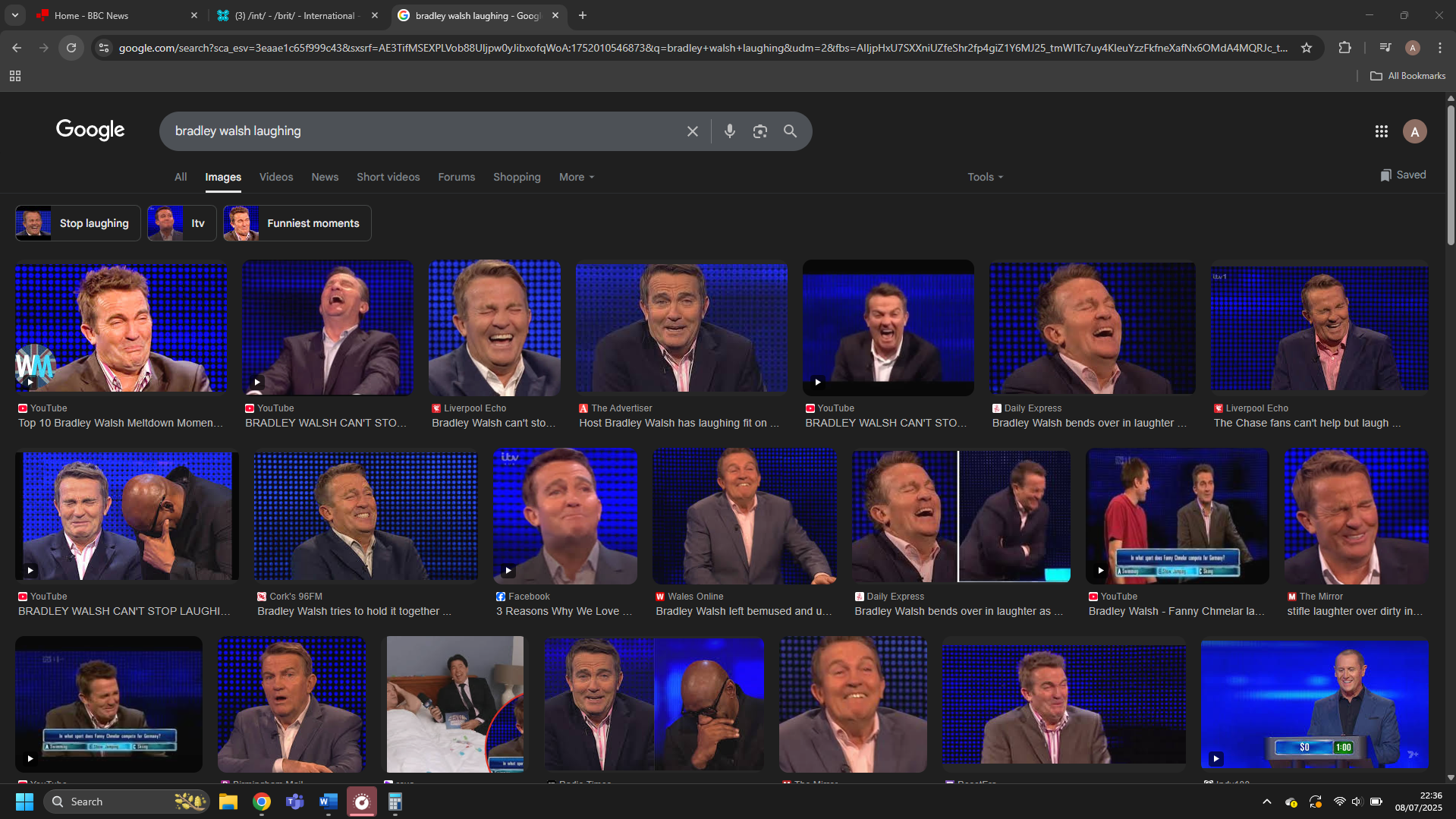Bookmark this page with star icon
The height and width of the screenshot is (819, 1456).
[1306, 48]
